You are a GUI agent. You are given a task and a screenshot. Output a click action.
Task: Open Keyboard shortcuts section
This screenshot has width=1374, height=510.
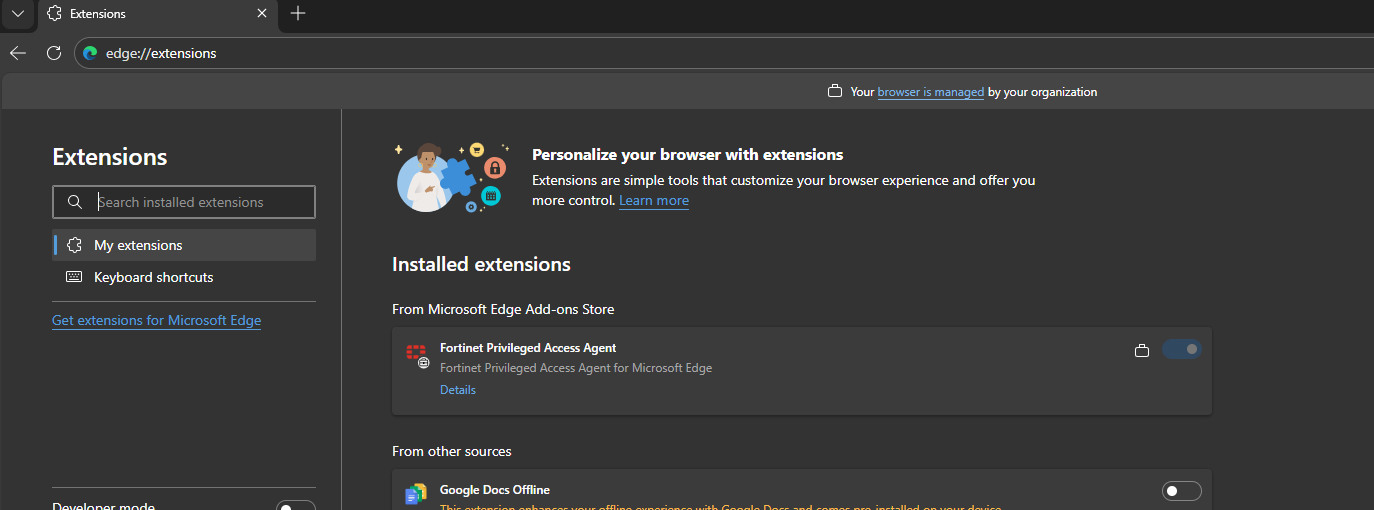153,277
